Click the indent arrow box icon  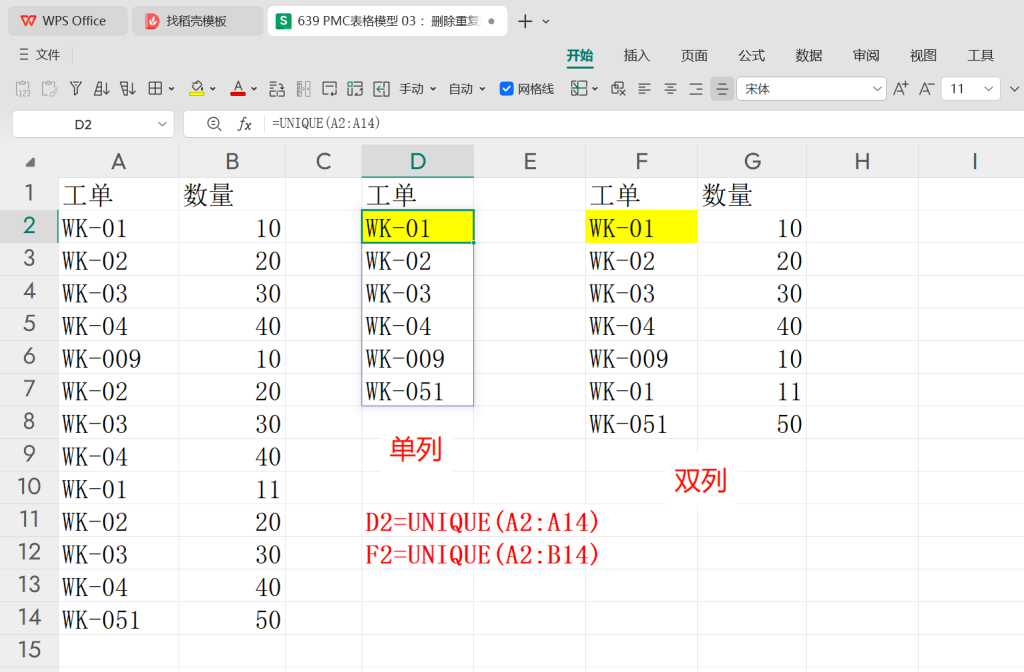381,89
